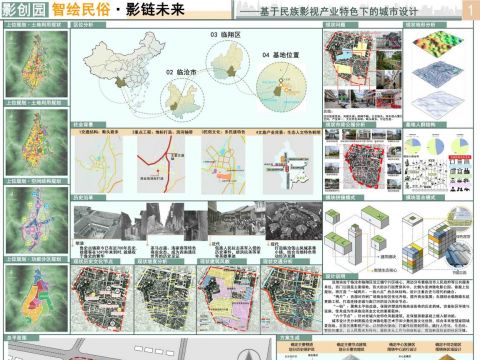Open the historic market crowd photo

point(236,220)
